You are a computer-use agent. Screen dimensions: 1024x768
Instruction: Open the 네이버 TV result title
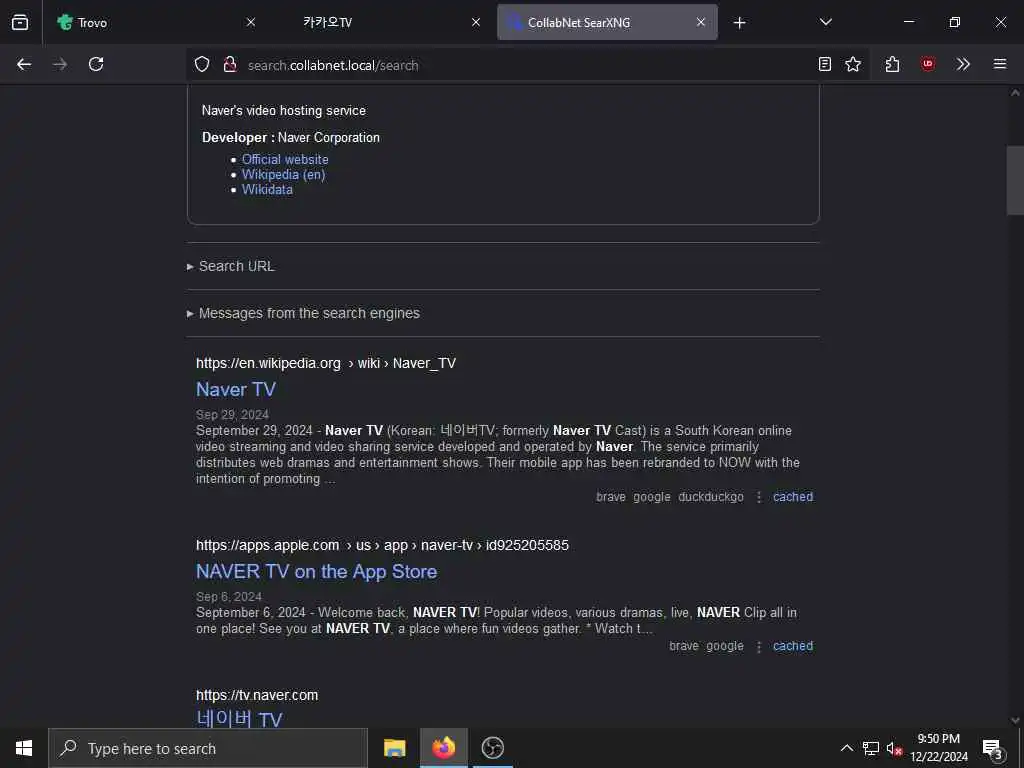[239, 719]
